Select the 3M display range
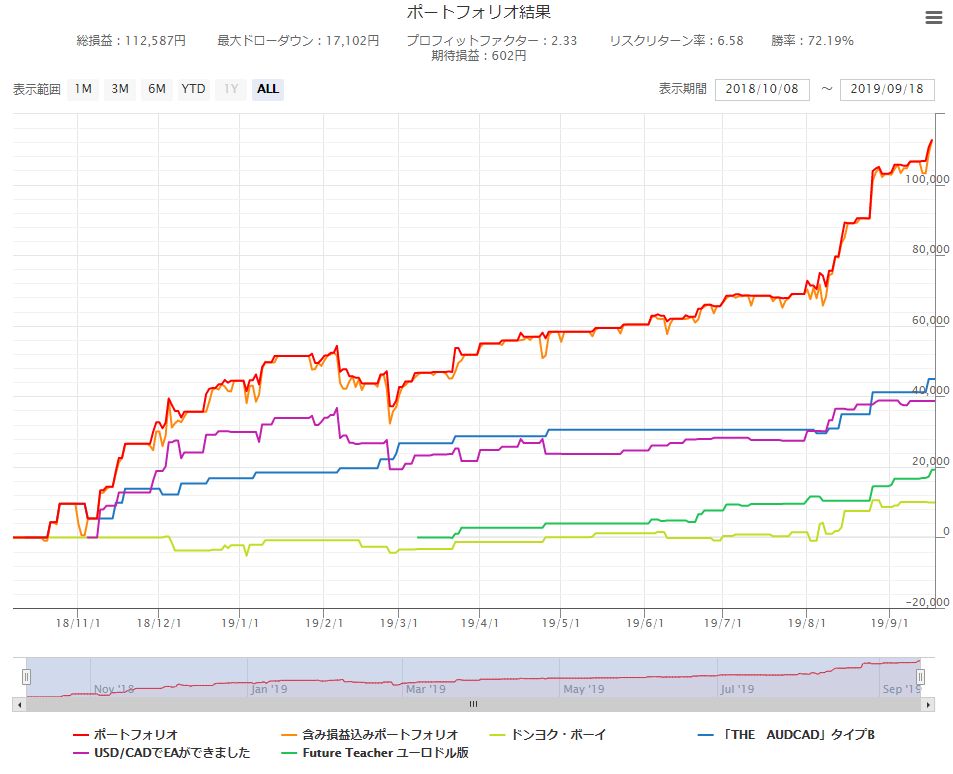The width and height of the screenshot is (953, 774). coord(120,89)
